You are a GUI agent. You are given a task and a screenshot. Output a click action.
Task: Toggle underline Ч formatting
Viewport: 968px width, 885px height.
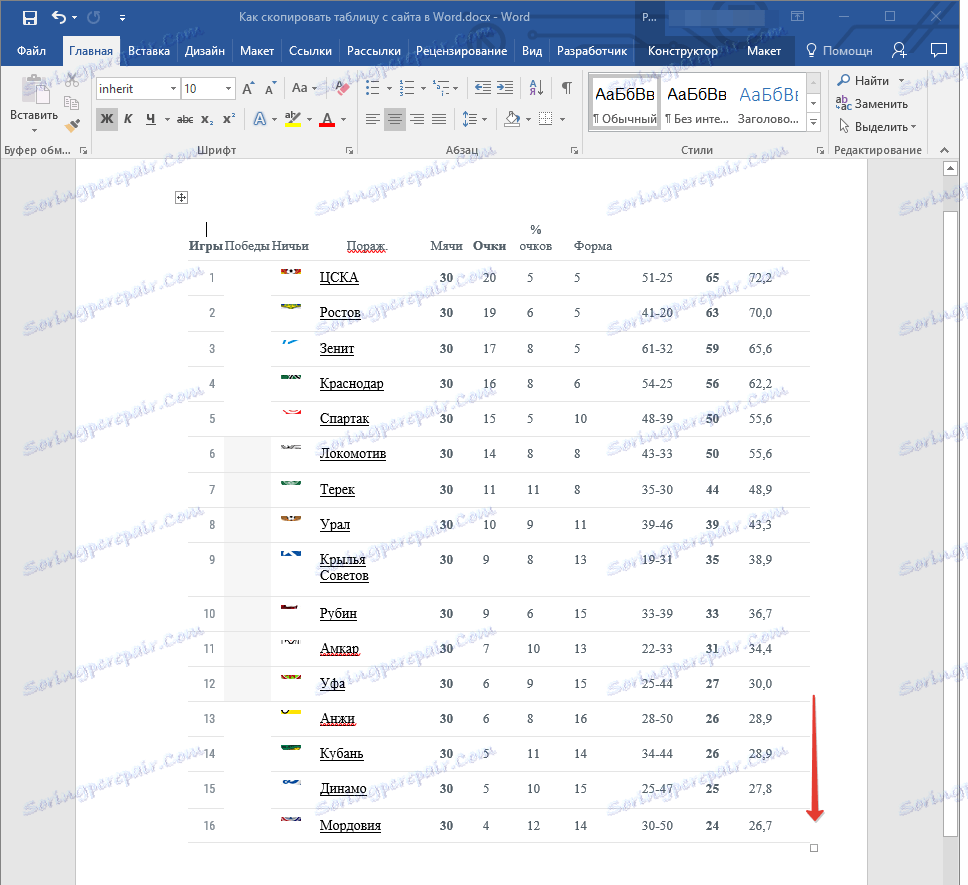tap(151, 118)
